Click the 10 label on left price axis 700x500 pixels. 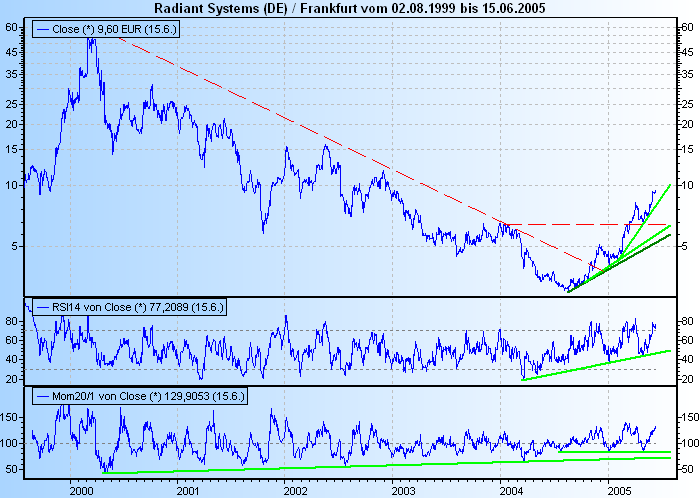12,185
